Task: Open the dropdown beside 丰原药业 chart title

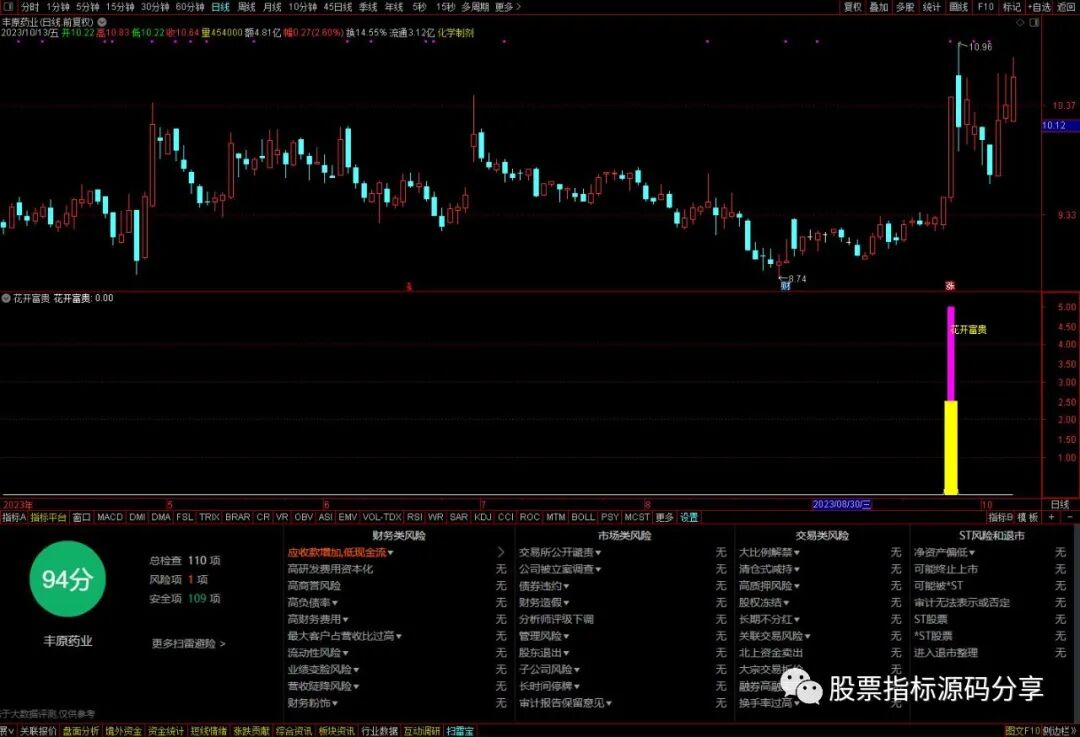Action: click(x=102, y=22)
